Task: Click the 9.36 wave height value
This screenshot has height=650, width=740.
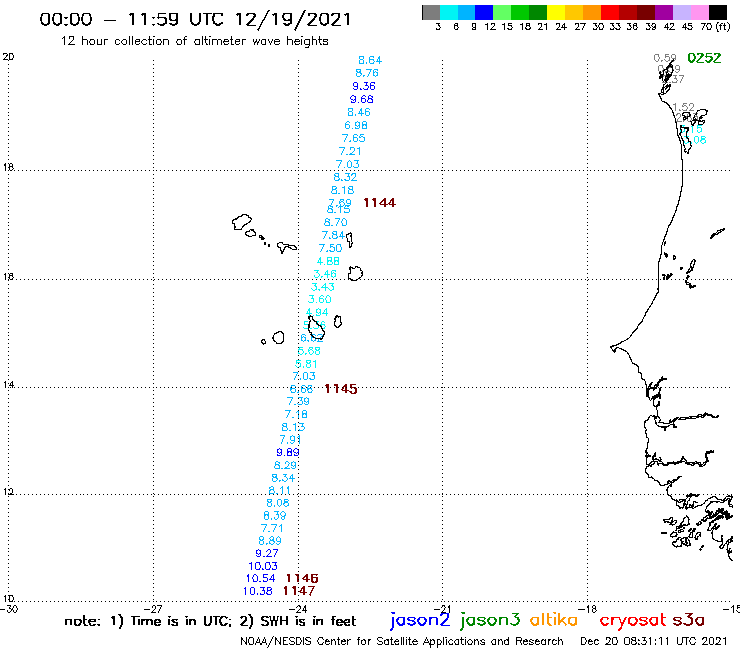Action: [364, 86]
